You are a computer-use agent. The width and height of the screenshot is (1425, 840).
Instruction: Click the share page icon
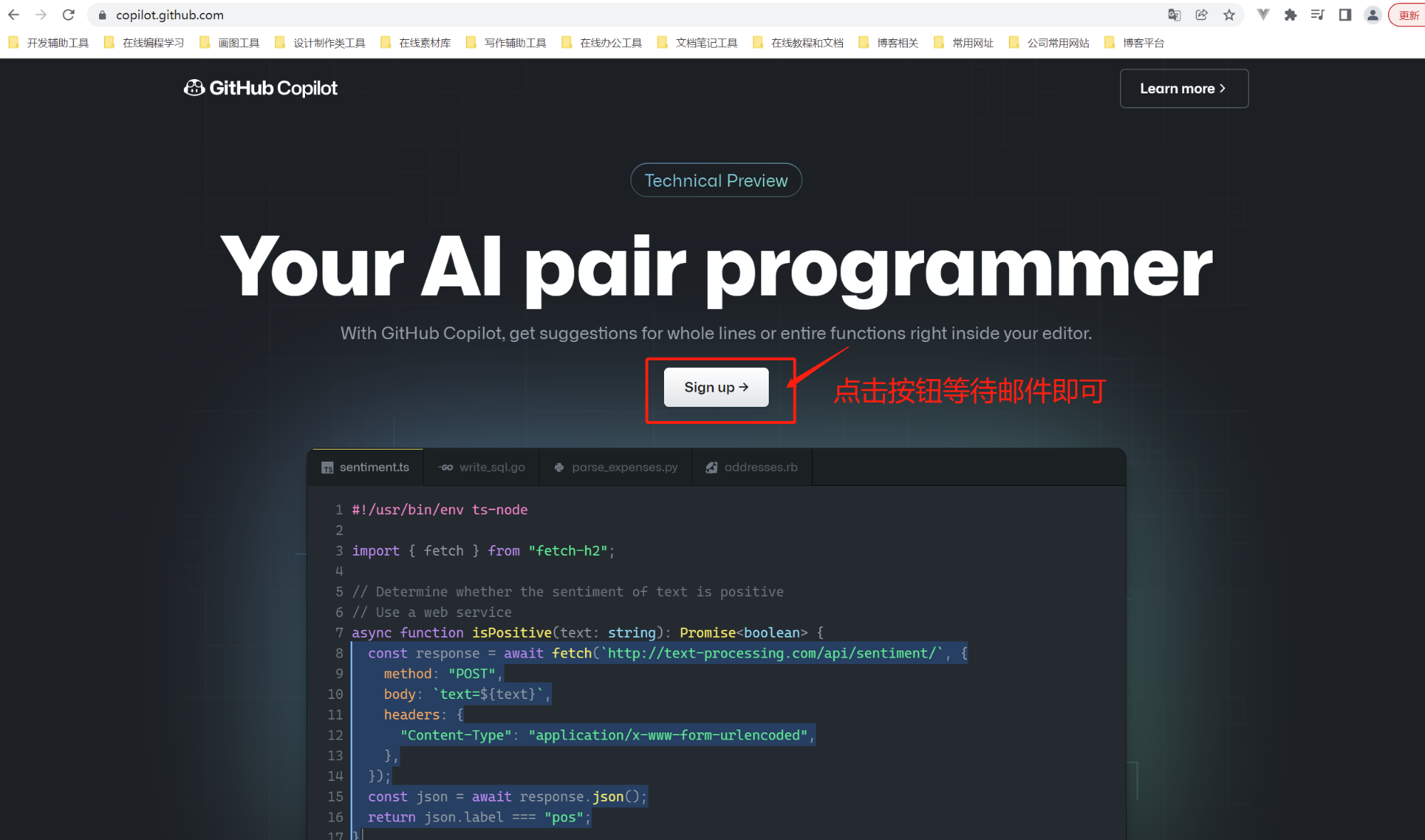pos(1201,15)
